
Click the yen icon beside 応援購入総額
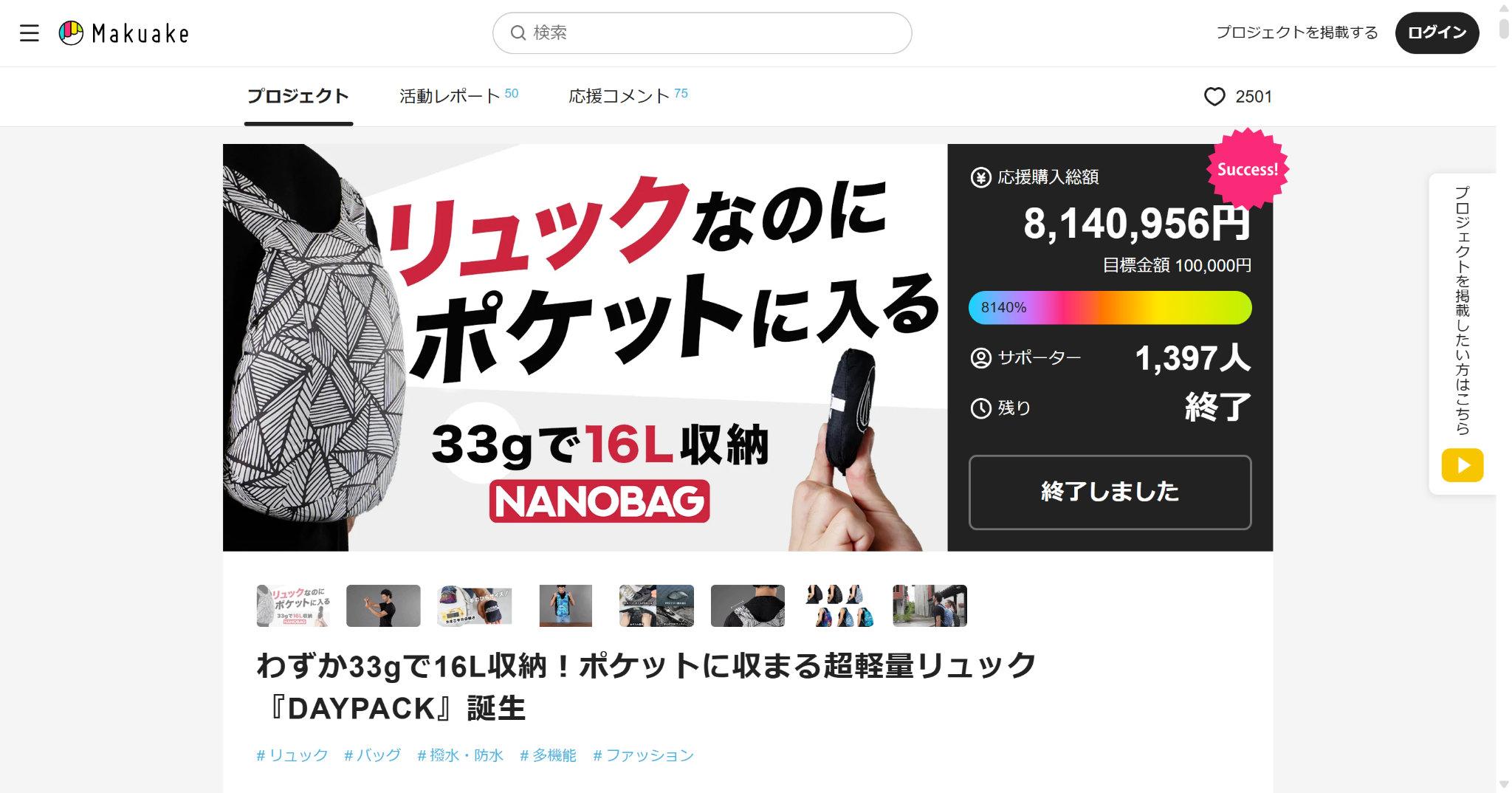pyautogui.click(x=980, y=177)
